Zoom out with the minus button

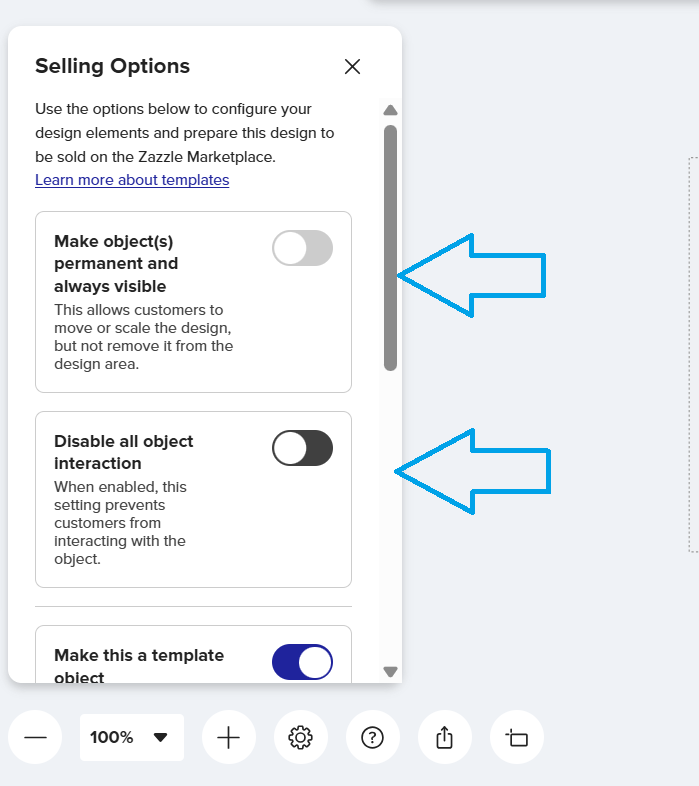click(35, 738)
